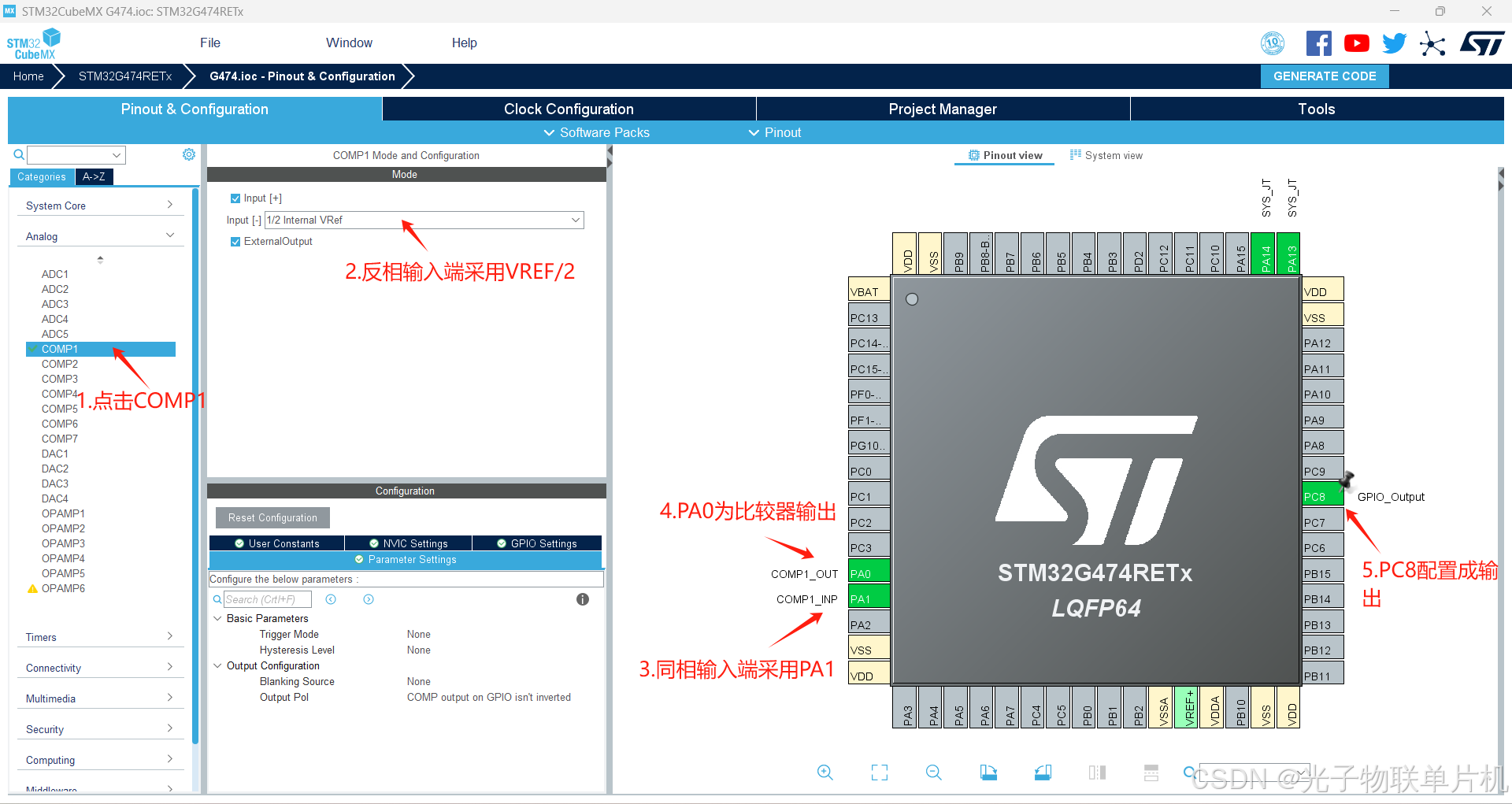1512x804 pixels.
Task: Switch to the Clock Configuration tab
Action: point(568,109)
